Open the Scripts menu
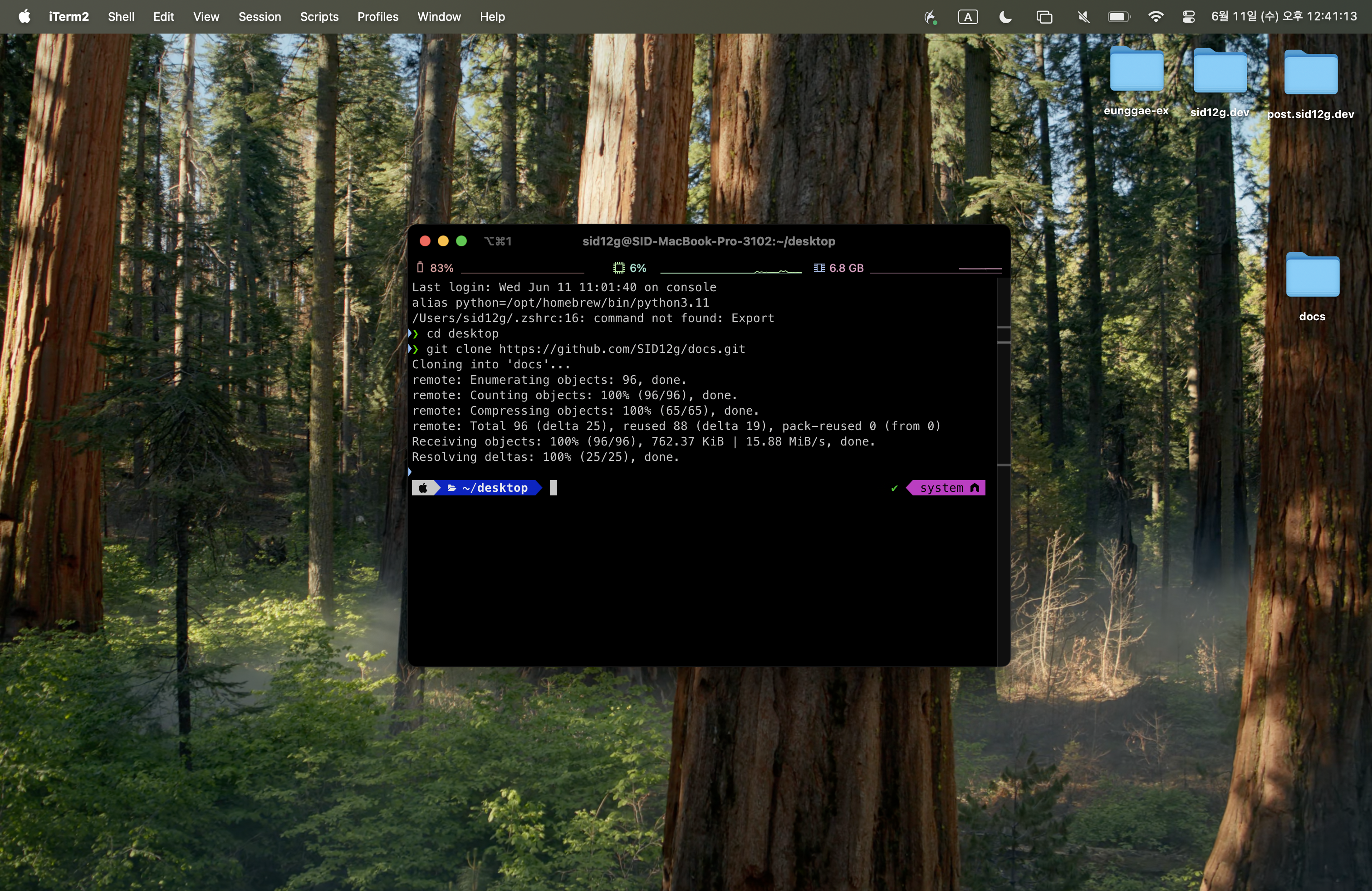The height and width of the screenshot is (891, 1372). tap(319, 17)
